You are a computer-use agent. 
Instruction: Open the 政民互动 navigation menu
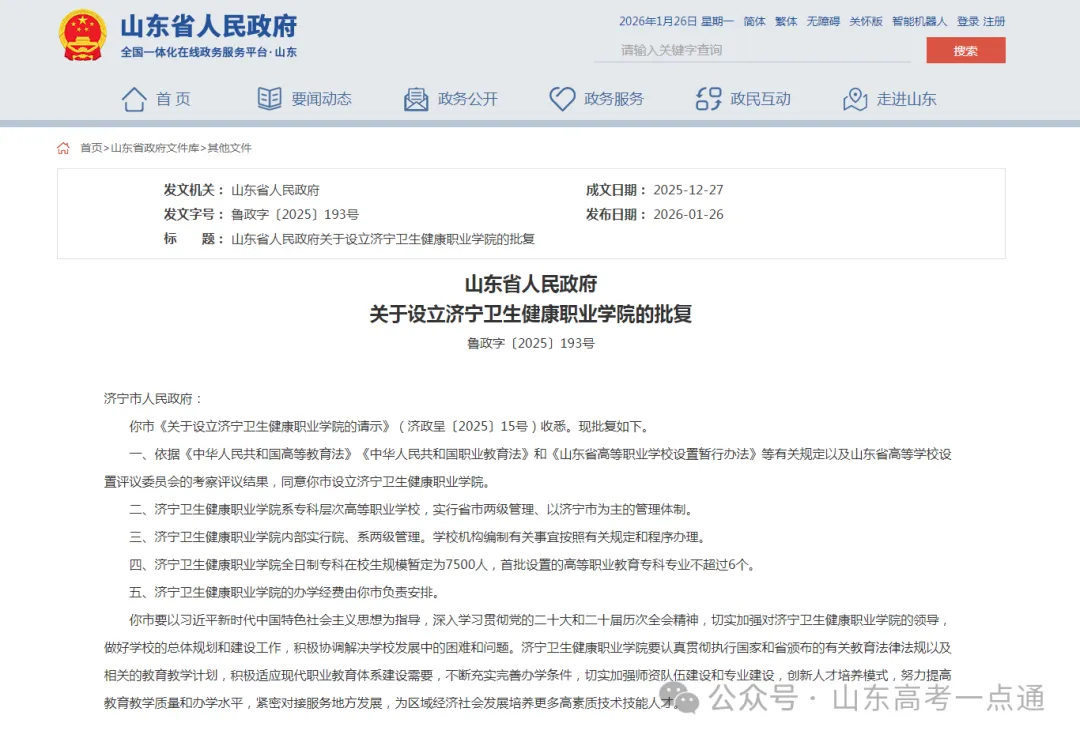click(760, 99)
